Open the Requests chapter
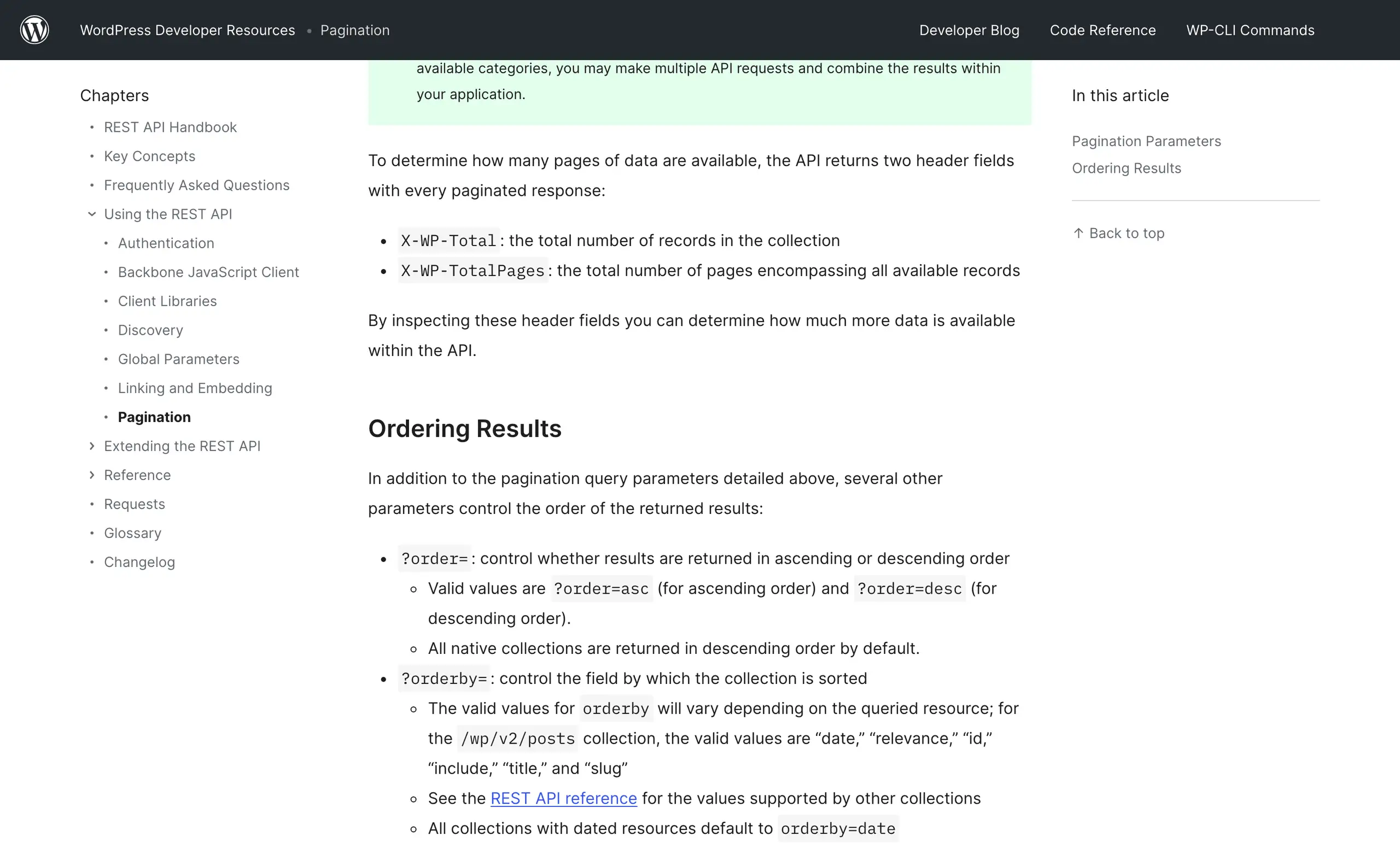The height and width of the screenshot is (860, 1400). pos(134,504)
